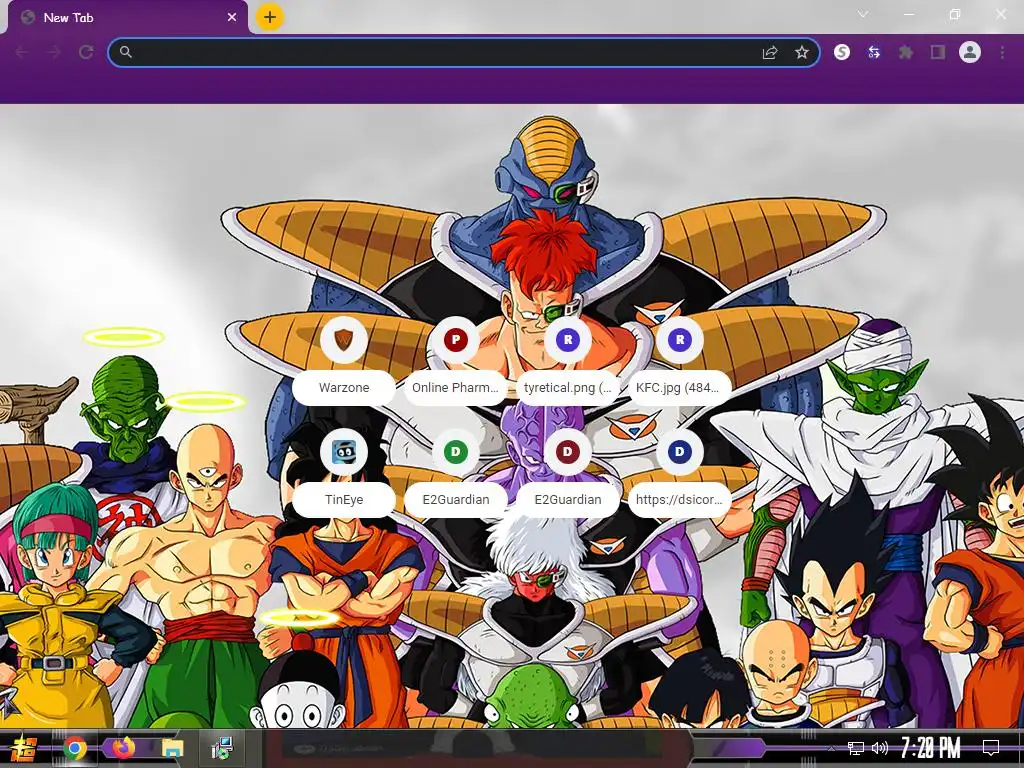Screen dimensions: 1024x768
Task: Open green E2Guardian shortcut icon
Action: [456, 452]
